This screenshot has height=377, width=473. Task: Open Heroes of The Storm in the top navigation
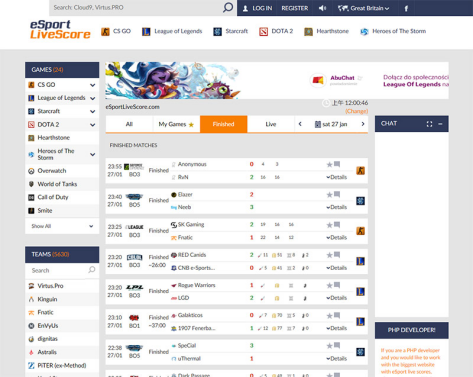click(x=393, y=31)
